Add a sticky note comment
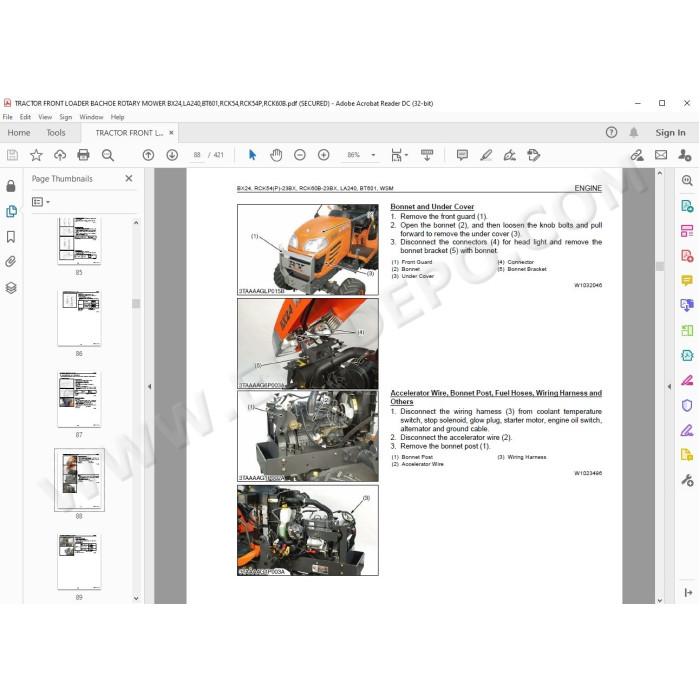 [x=462, y=155]
